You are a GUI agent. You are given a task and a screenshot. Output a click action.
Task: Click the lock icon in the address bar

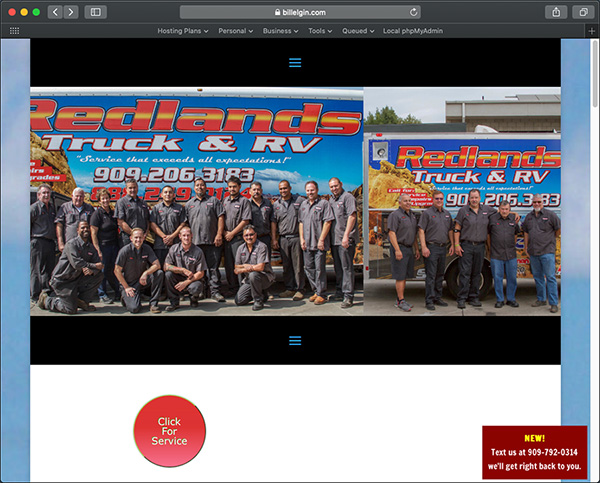(277, 12)
